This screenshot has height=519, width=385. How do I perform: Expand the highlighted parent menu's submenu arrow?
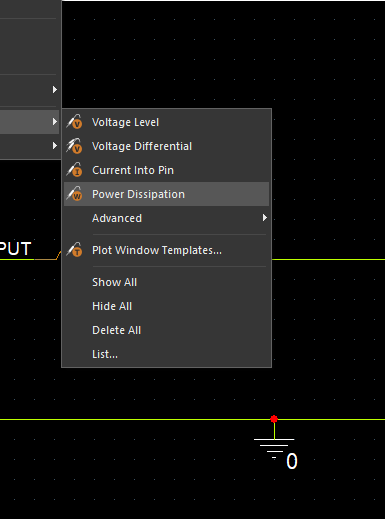[55, 122]
